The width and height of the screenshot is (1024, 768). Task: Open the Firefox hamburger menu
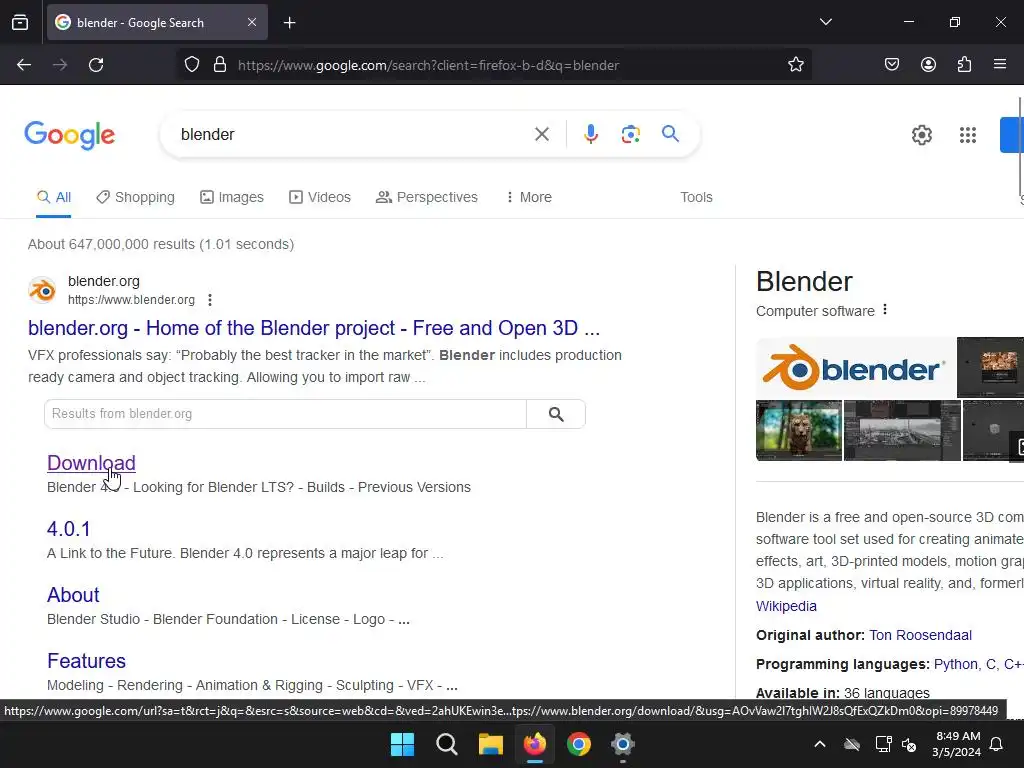(1000, 64)
